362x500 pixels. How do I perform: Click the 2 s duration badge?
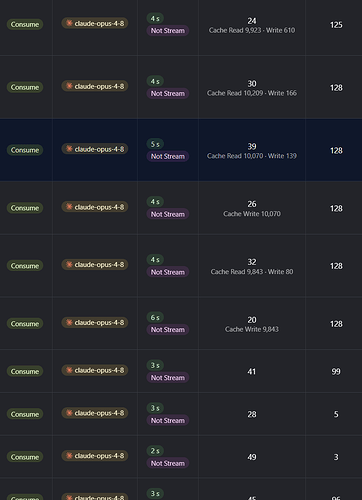[155, 451]
